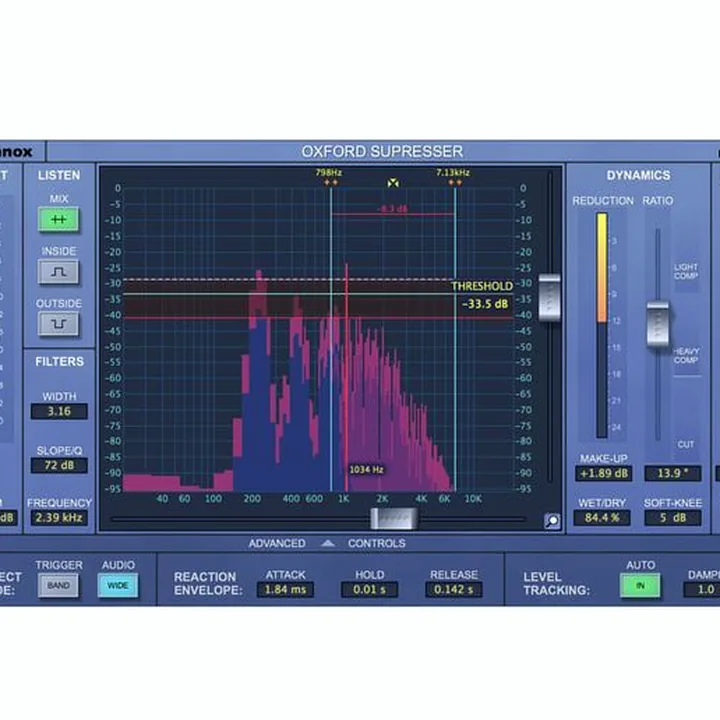Click the LIGHT COMP ratio label

tap(686, 271)
